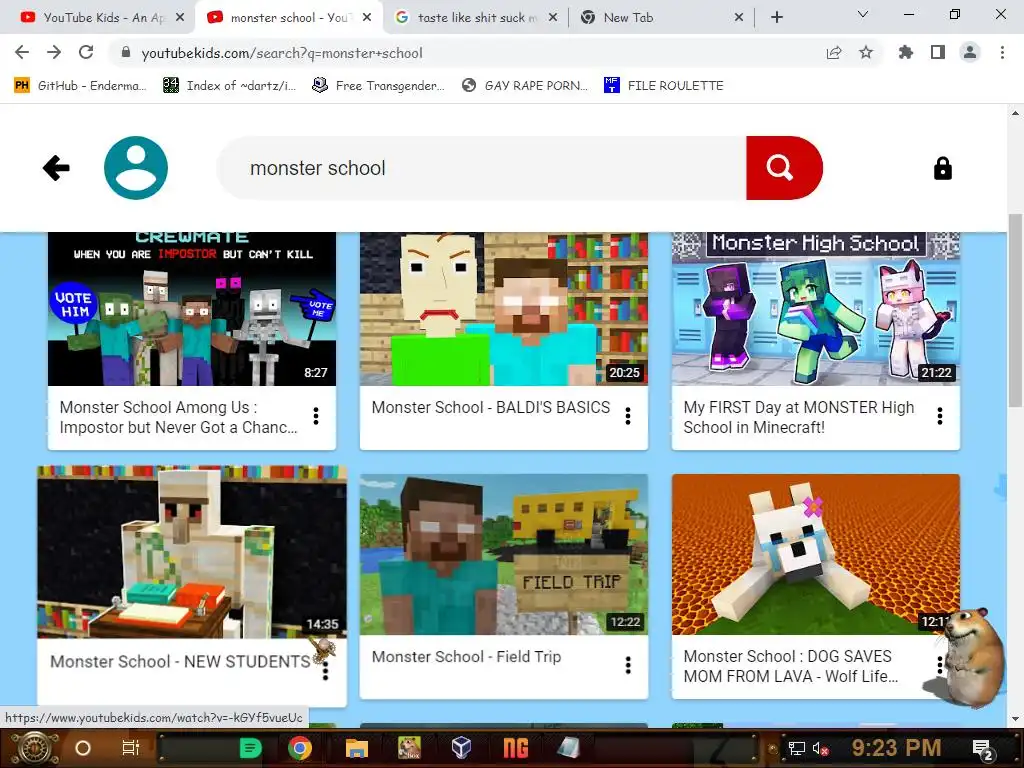Open DOG SAVES MOM FROM LAVA title
Screen dimensions: 1024x768
pyautogui.click(x=791, y=666)
